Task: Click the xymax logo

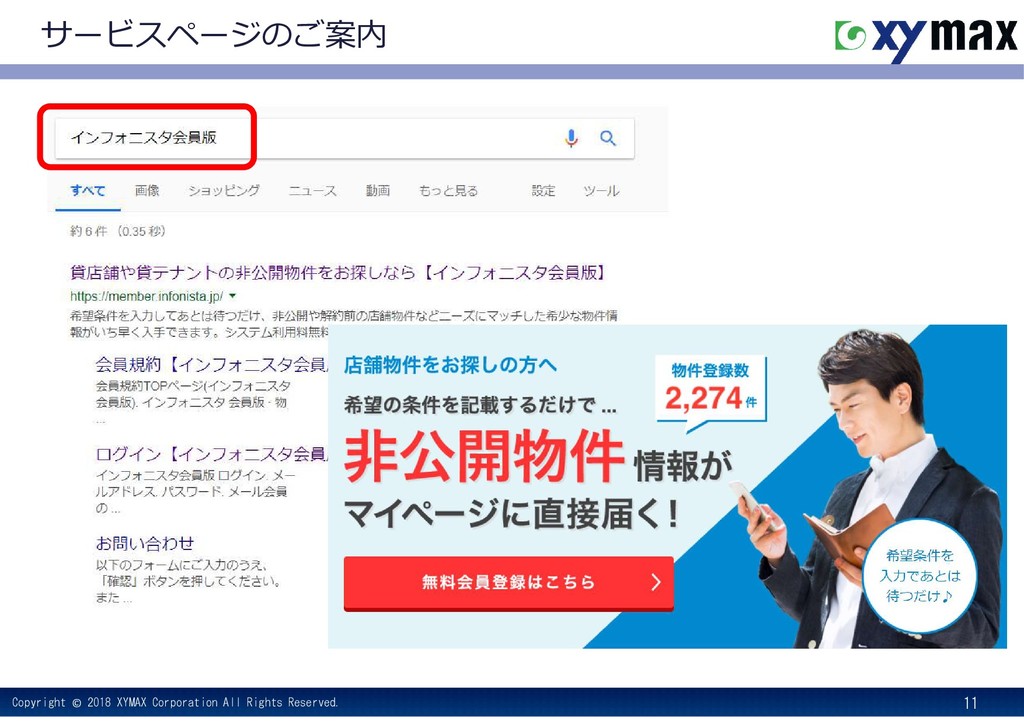Action: (925, 39)
